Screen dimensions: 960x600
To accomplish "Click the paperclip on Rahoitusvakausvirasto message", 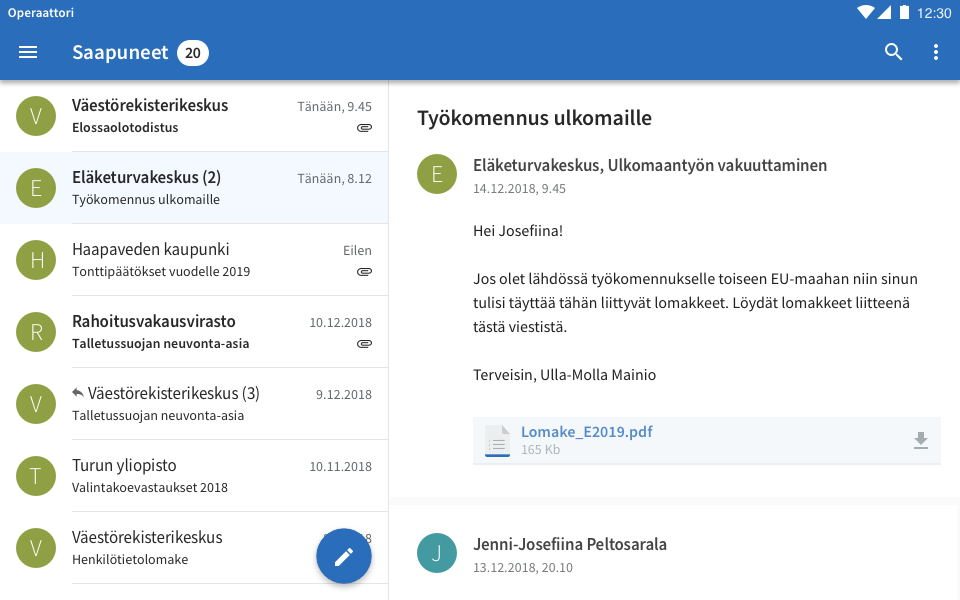I will [364, 344].
